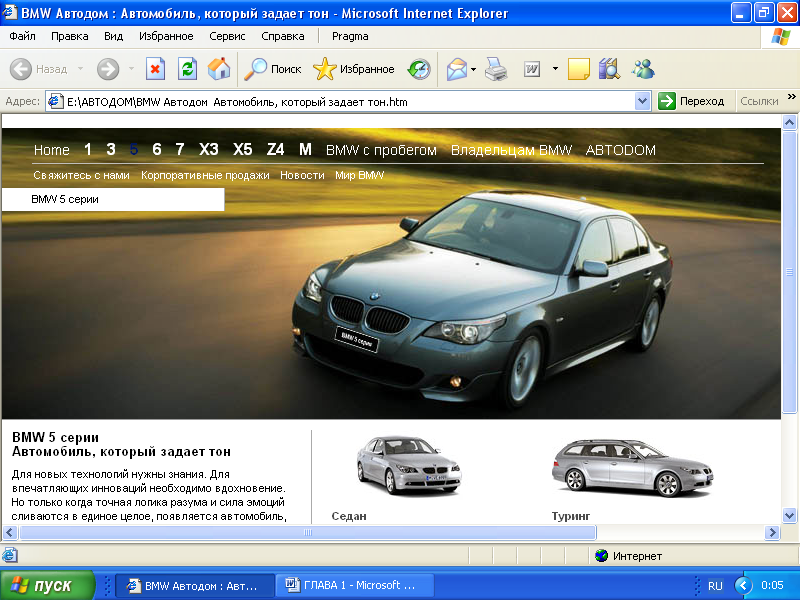Click the horizontal scrollbar right arrow
Viewport: 800px width, 600px height.
click(772, 533)
